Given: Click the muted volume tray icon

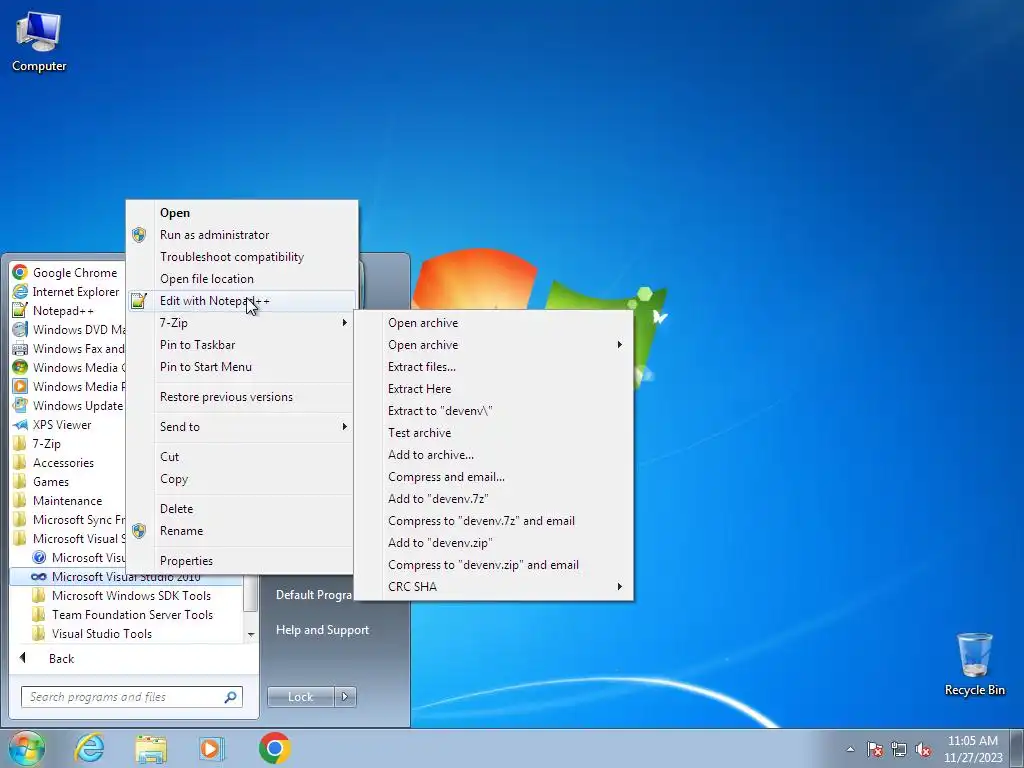Looking at the screenshot, I should [923, 749].
